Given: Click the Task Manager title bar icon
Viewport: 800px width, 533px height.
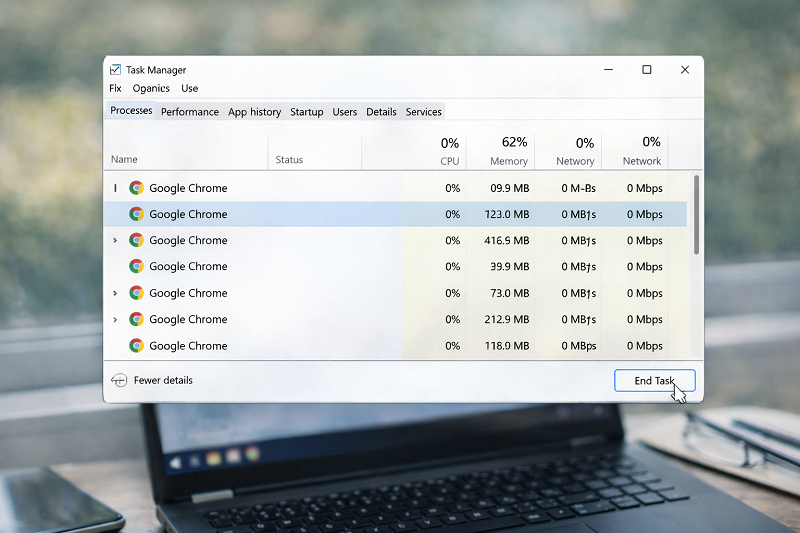Looking at the screenshot, I should pos(115,69).
